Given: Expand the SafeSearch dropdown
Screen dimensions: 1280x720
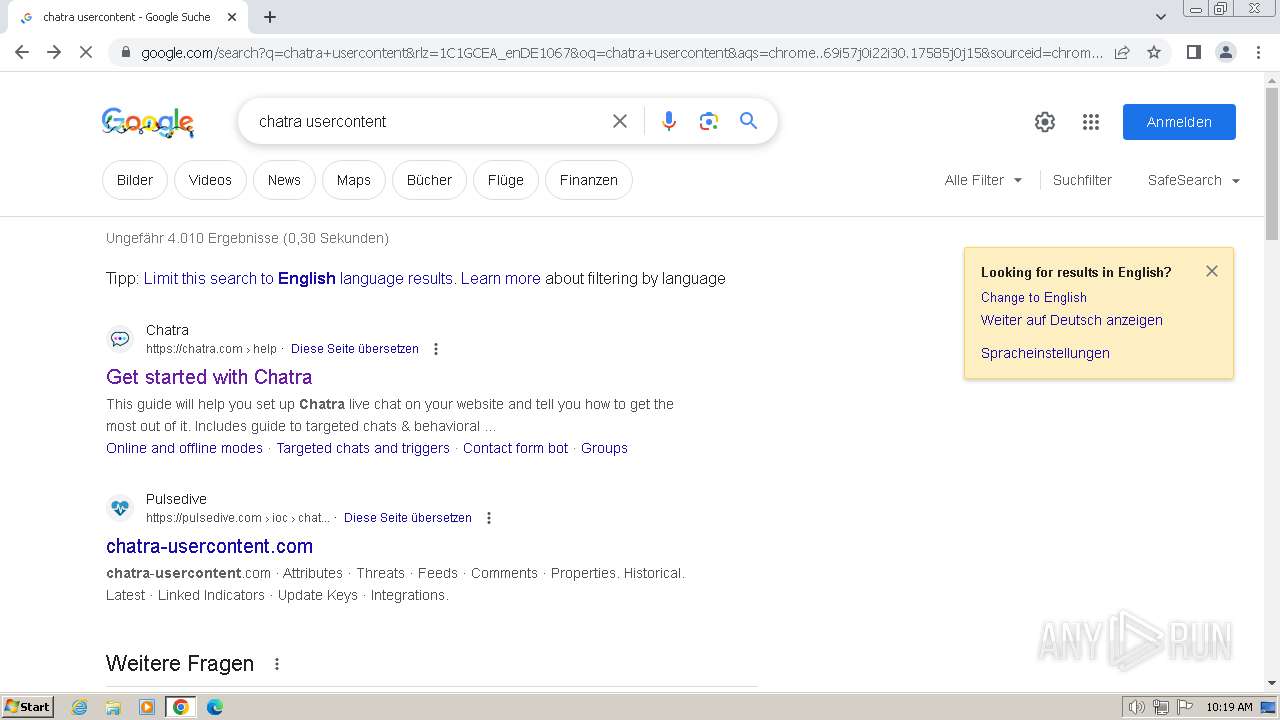Looking at the screenshot, I should click(1194, 180).
